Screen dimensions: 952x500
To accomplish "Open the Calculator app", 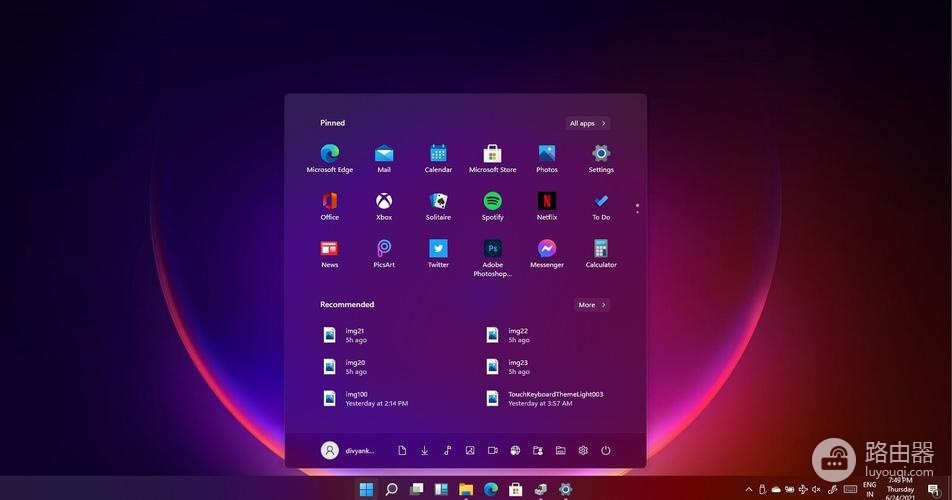I will point(600,254).
